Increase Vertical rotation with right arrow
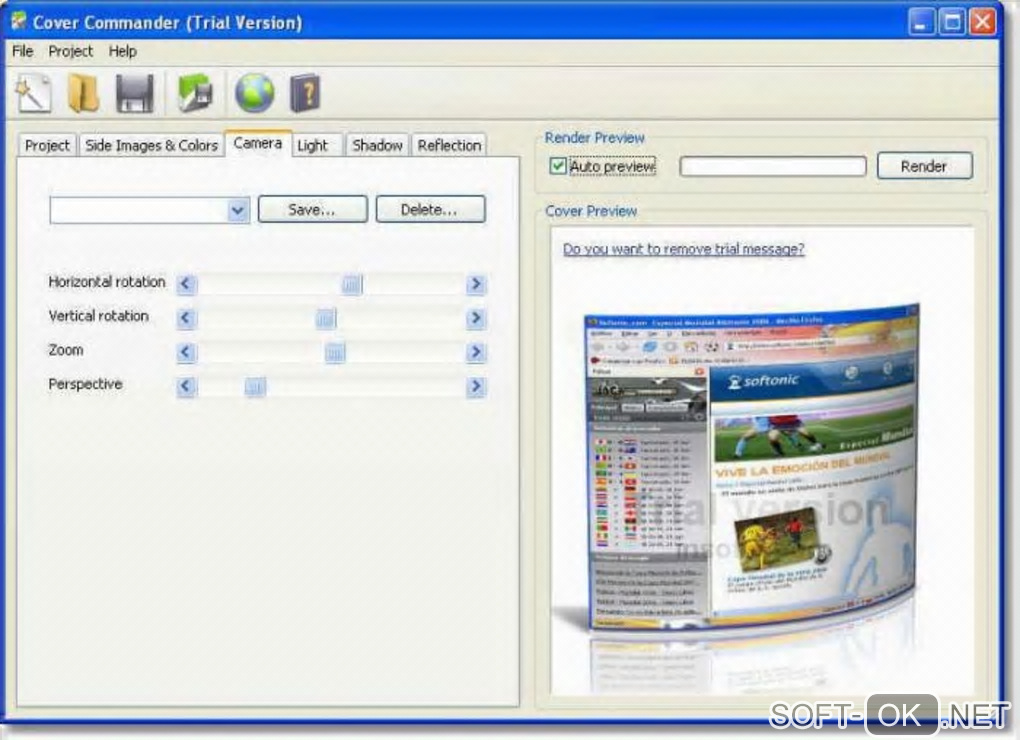 [x=476, y=318]
